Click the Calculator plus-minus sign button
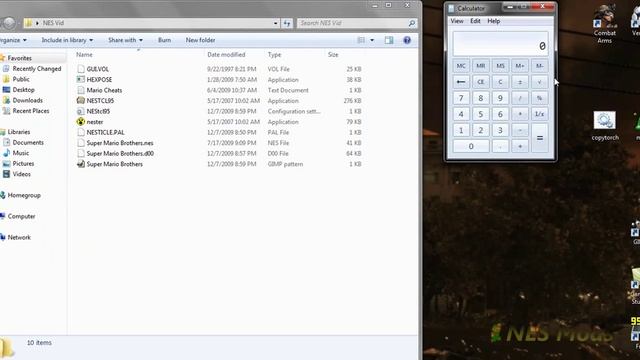This screenshot has width=640, height=360. pos(520,82)
